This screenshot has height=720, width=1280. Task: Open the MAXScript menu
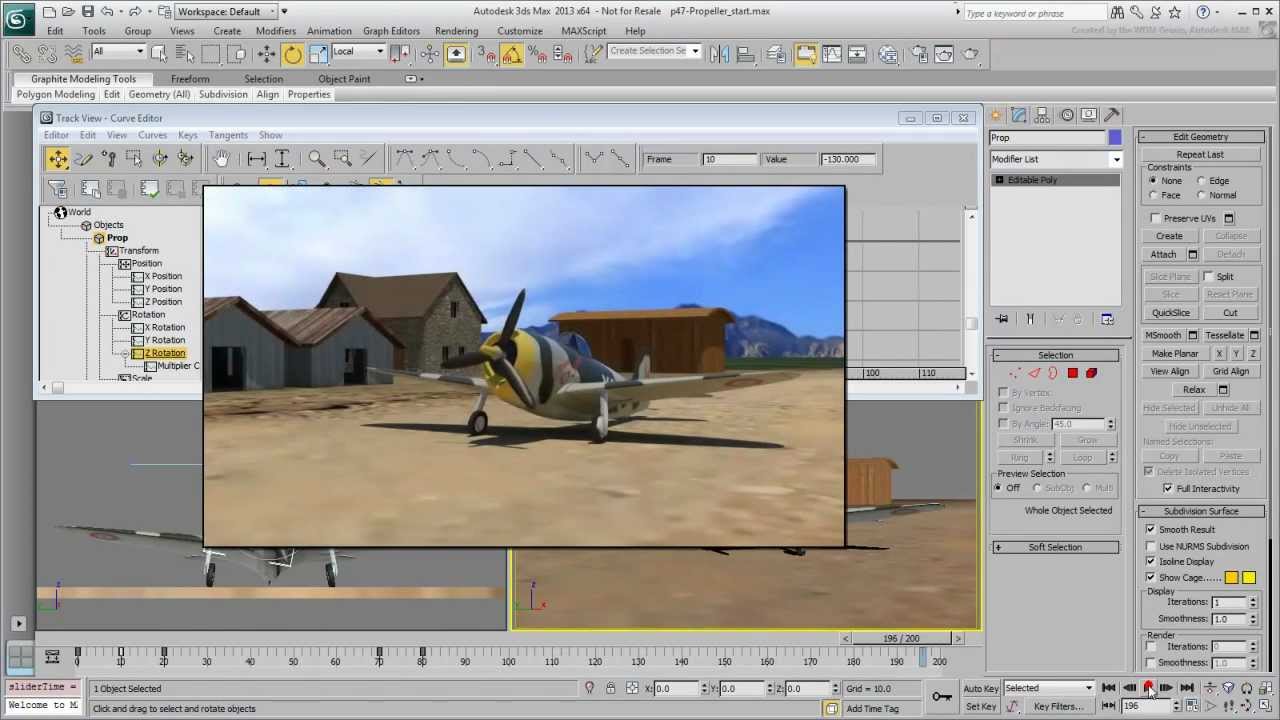(x=583, y=31)
